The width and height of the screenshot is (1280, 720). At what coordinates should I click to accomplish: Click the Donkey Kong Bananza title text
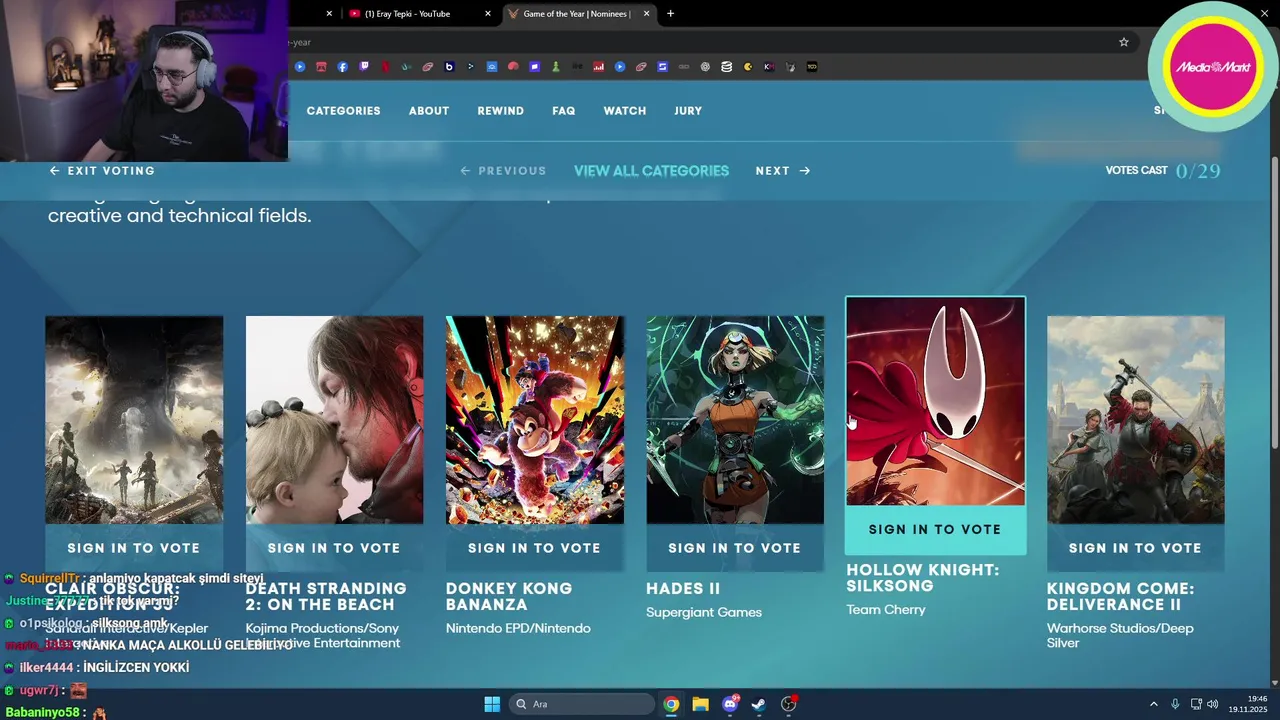(x=509, y=597)
